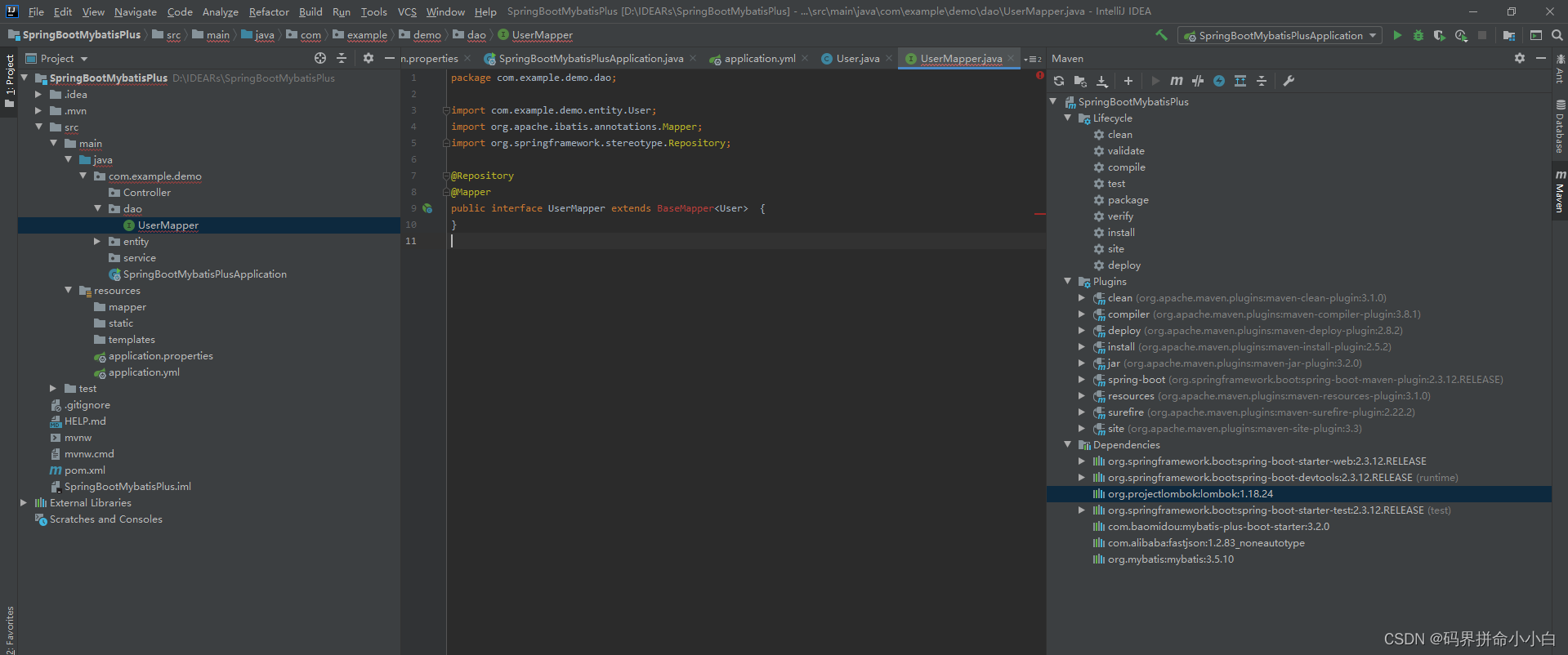The width and height of the screenshot is (1568, 655).
Task: Expand the .idea folder
Action: point(38,95)
